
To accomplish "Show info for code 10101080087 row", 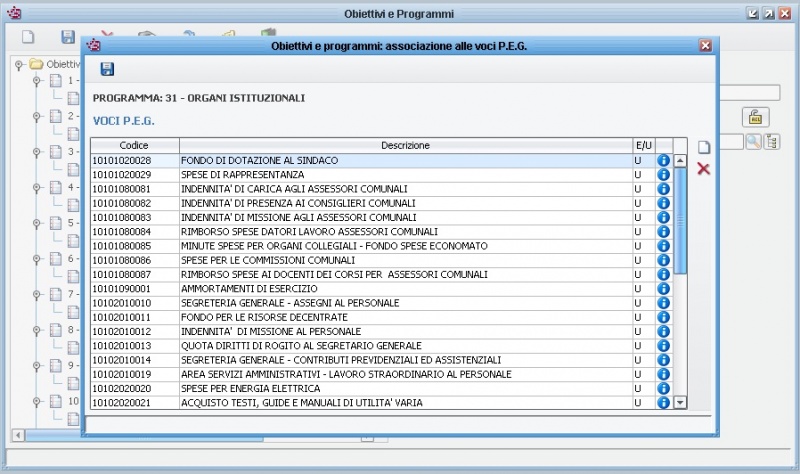I will click(x=663, y=275).
